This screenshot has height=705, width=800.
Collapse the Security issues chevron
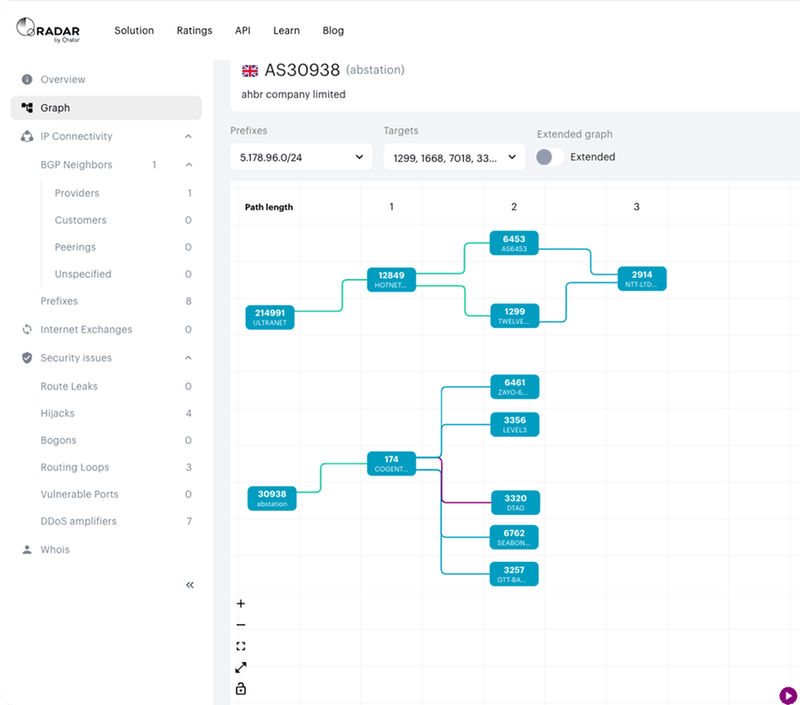coord(188,358)
